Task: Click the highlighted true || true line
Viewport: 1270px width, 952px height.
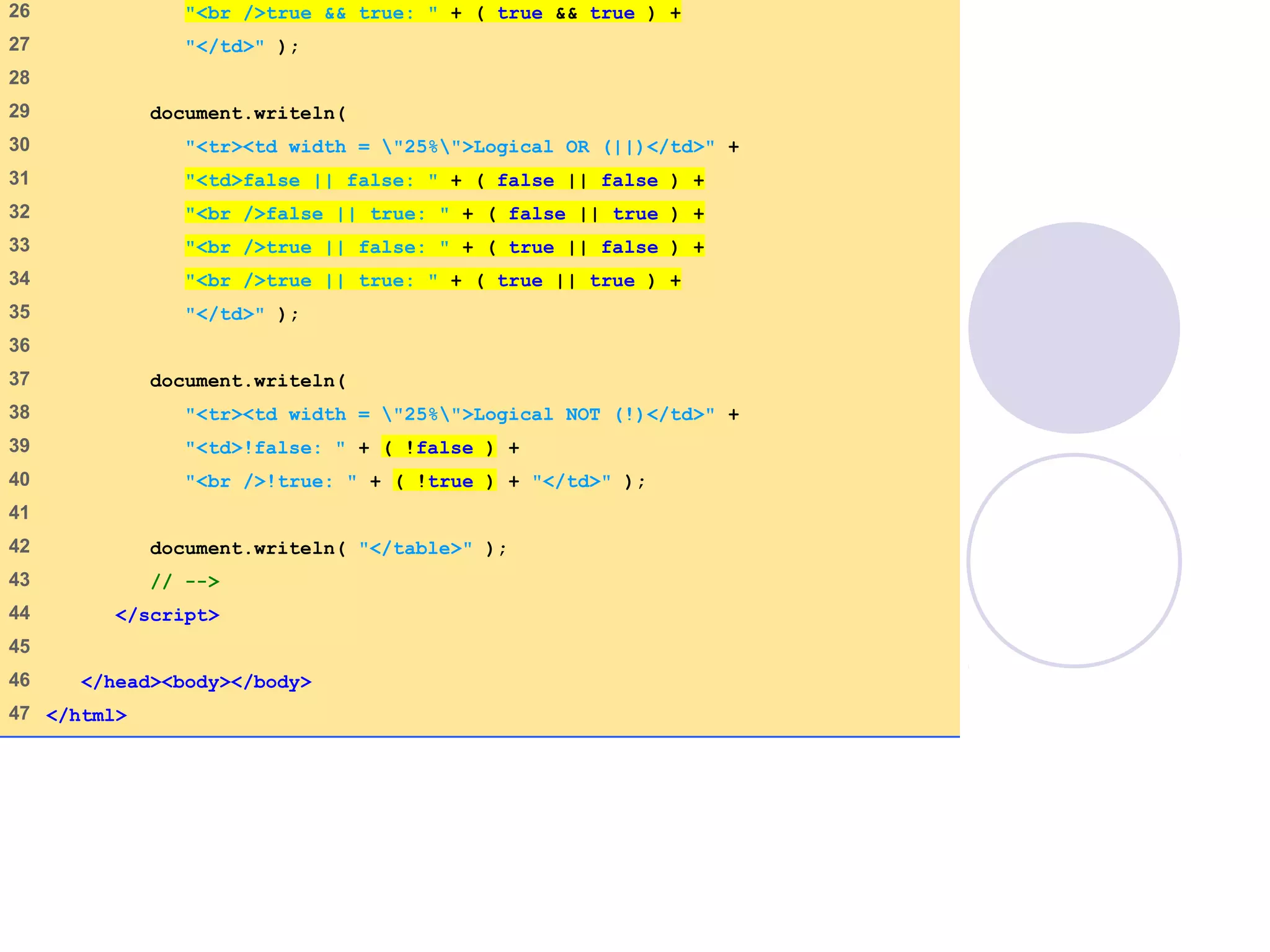Action: click(433, 281)
